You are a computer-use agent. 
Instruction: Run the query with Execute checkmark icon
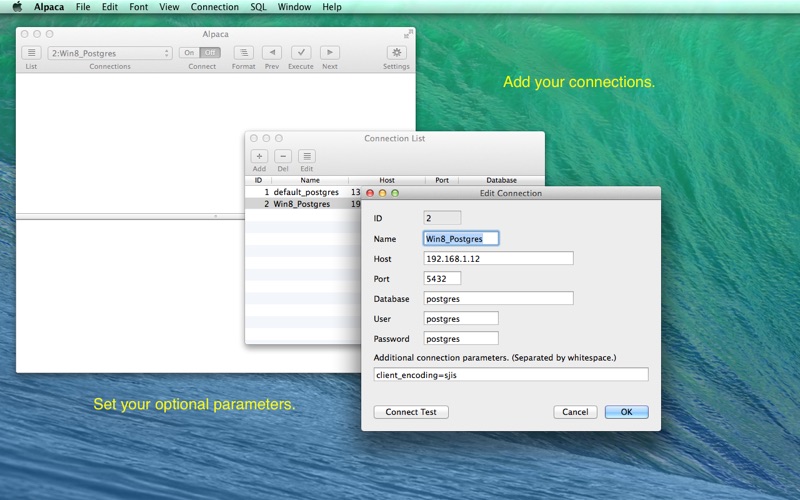(x=301, y=53)
